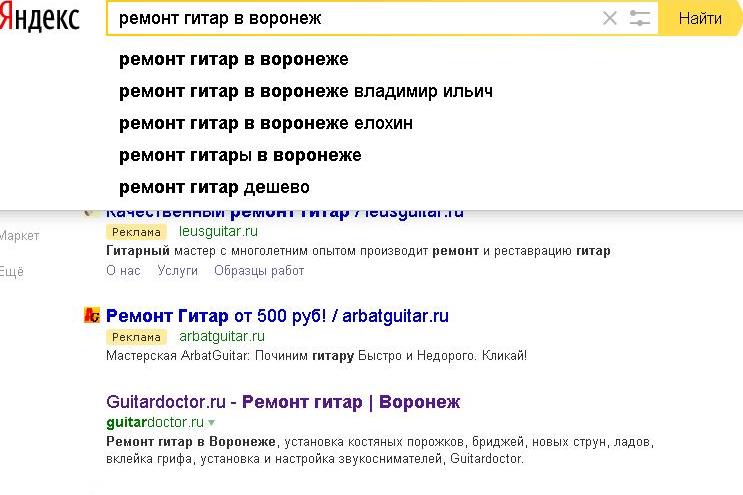Screen dimensions: 743x495
Task: Open advanced search settings sliders icon
Action: tap(639, 18)
